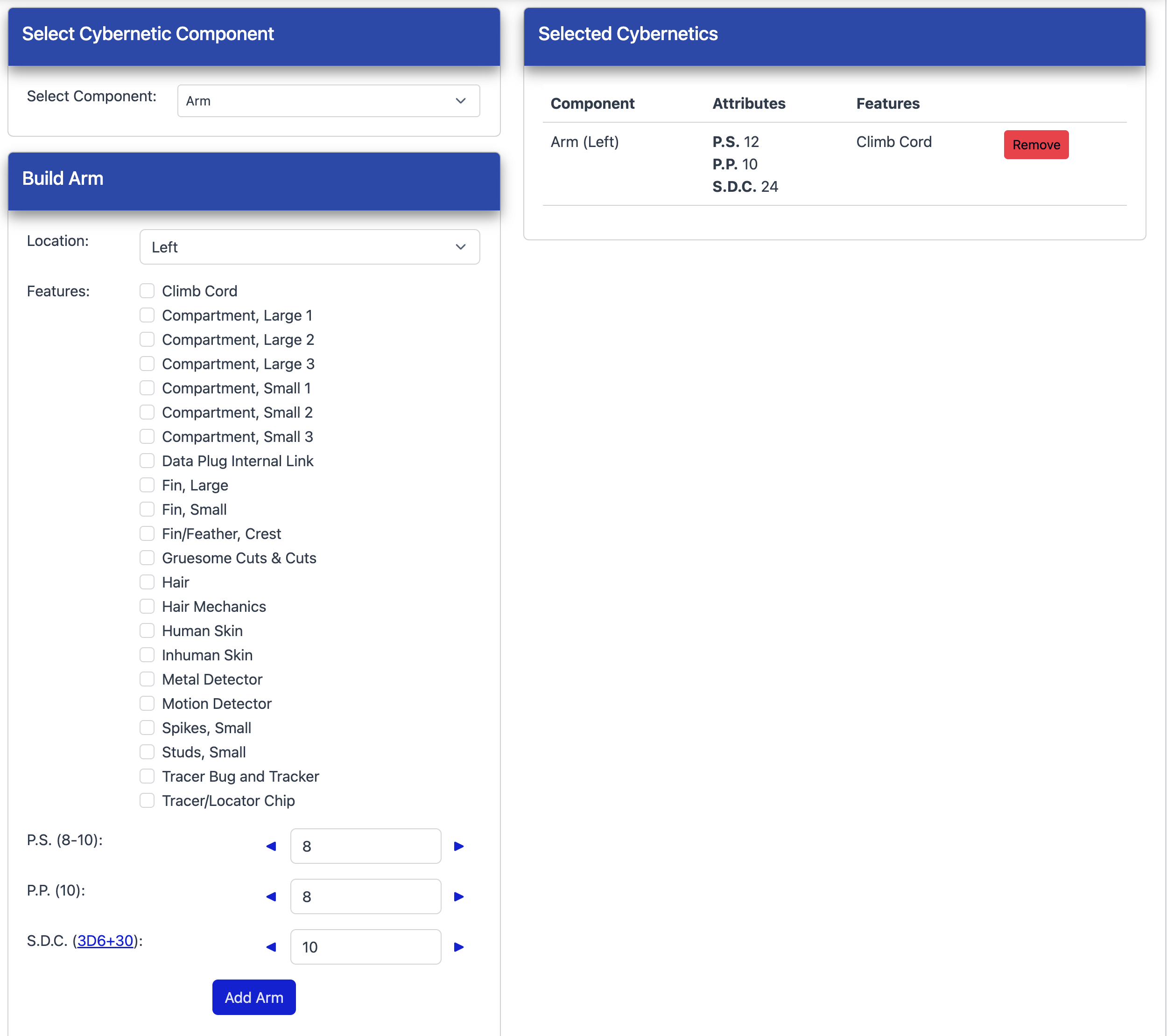Open the Location dropdown showing Left
1167x1036 pixels.
[309, 247]
